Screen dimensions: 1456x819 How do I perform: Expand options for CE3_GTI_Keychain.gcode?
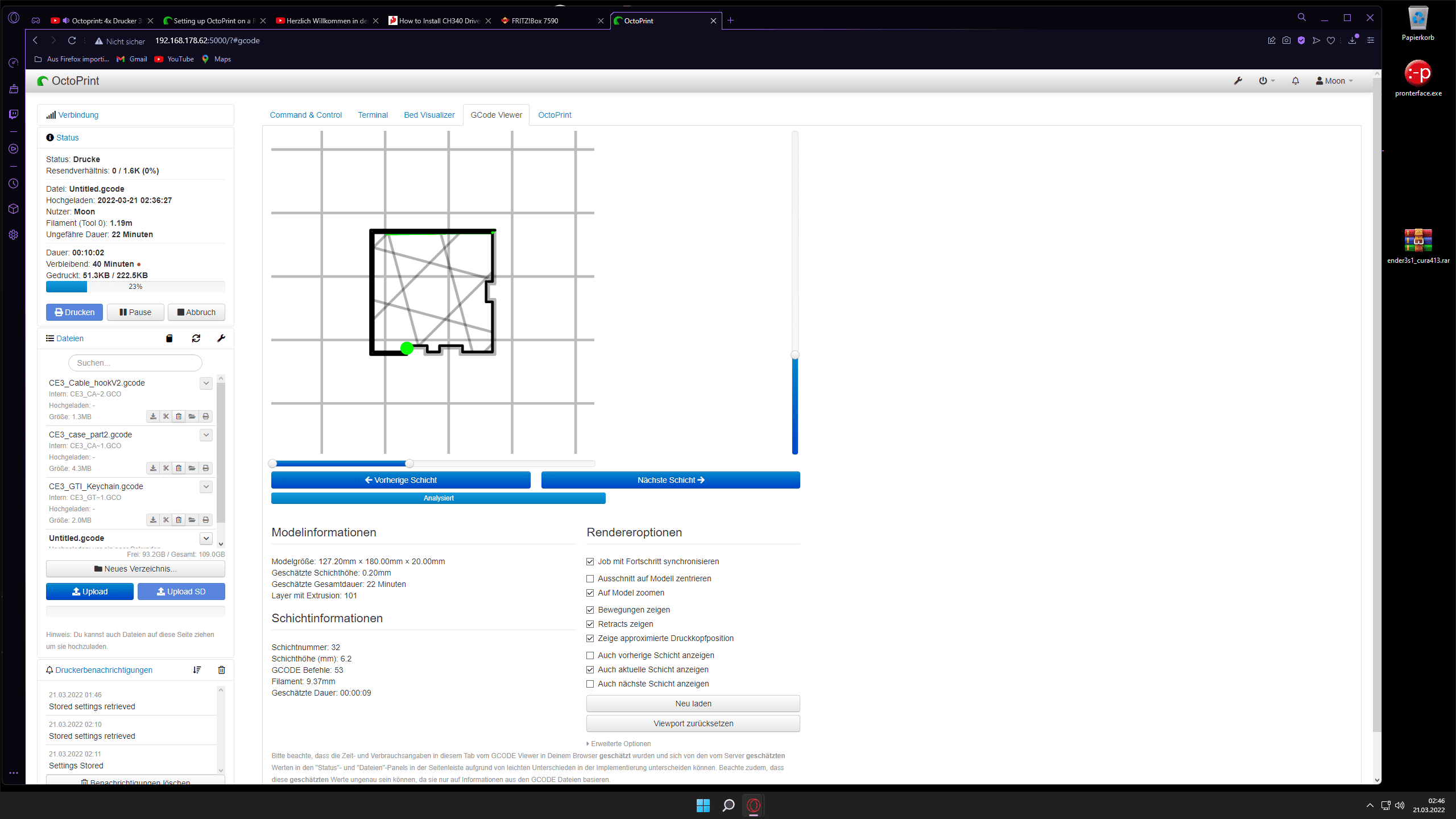click(206, 487)
